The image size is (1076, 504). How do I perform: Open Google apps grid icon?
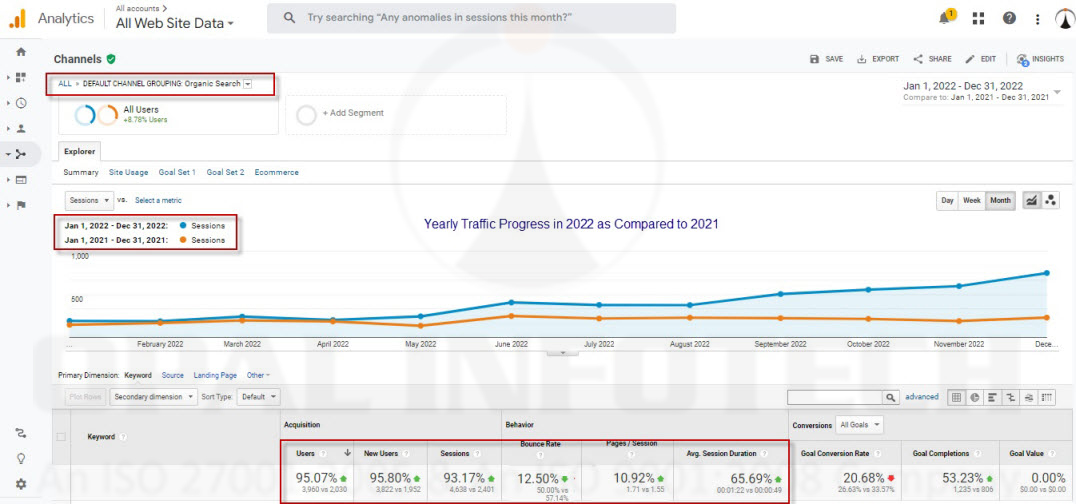(979, 19)
